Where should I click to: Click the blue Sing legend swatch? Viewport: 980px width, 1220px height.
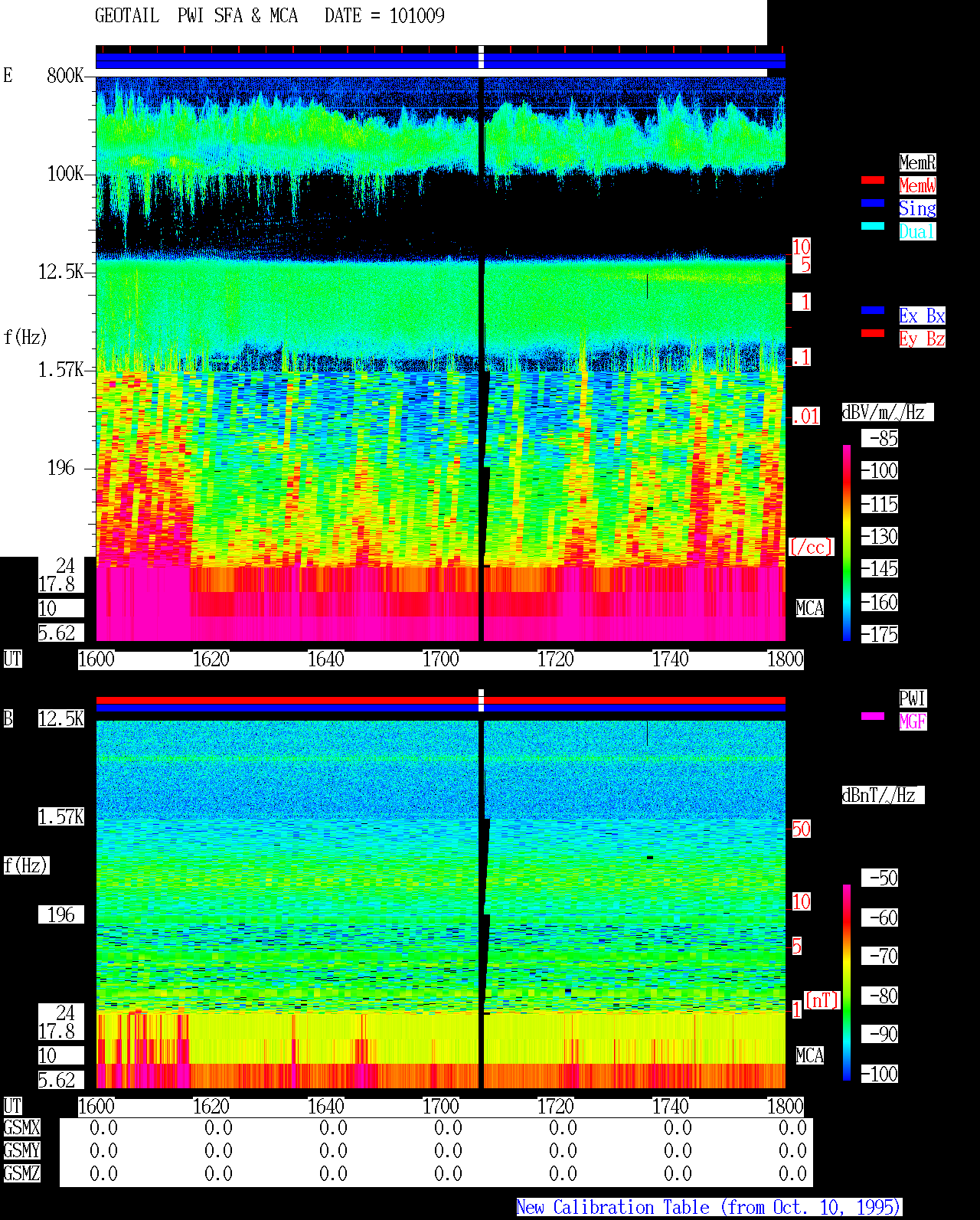[x=873, y=203]
